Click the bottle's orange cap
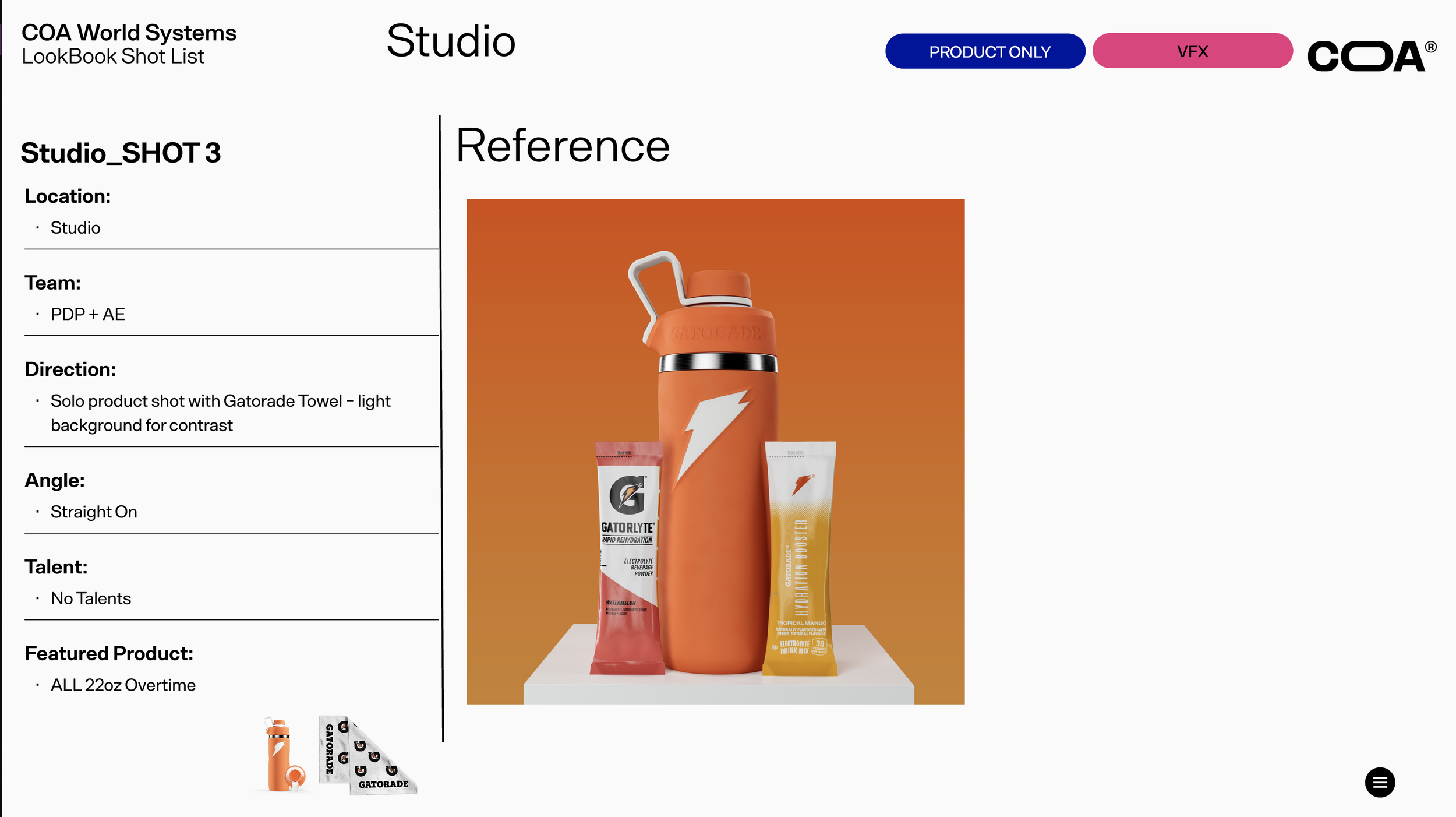Image resolution: width=1456 pixels, height=817 pixels. pyautogui.click(x=718, y=286)
